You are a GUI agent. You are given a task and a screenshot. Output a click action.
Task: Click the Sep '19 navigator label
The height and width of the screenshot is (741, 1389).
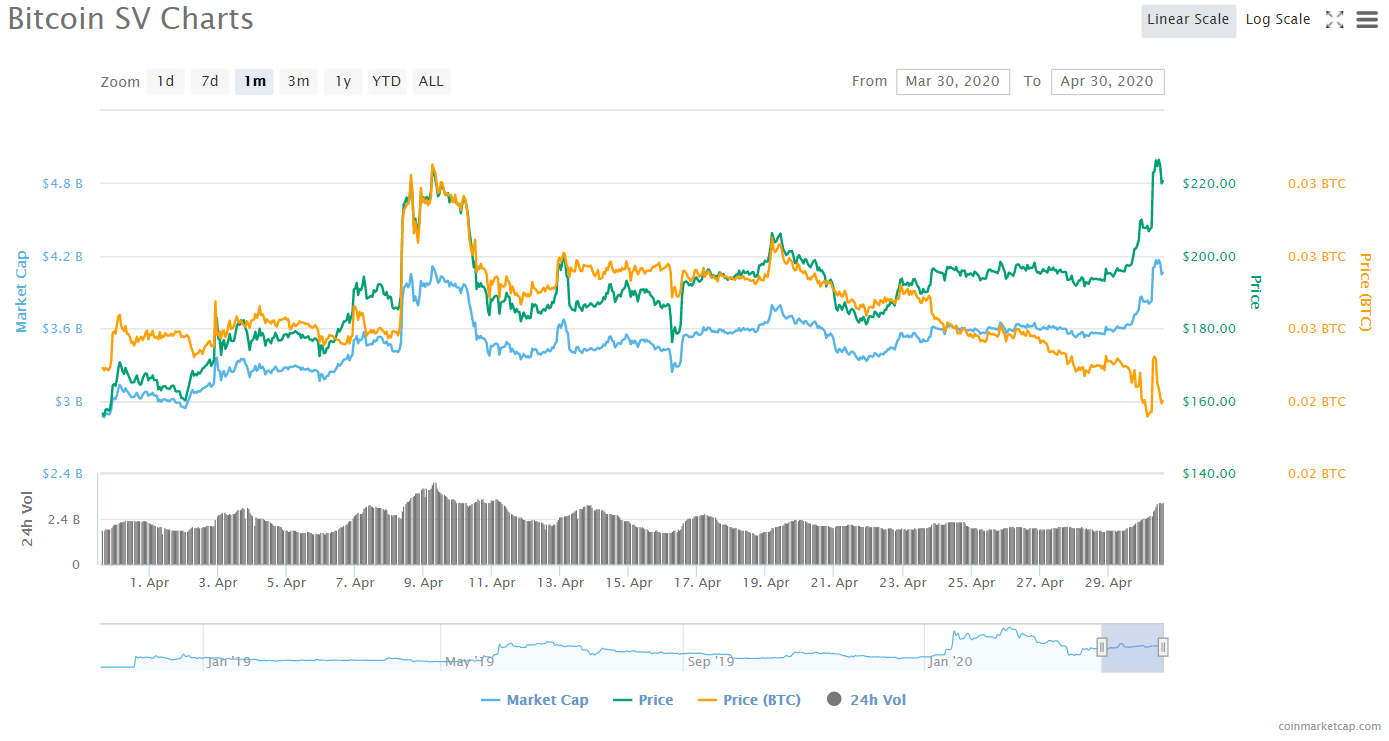[x=712, y=661]
